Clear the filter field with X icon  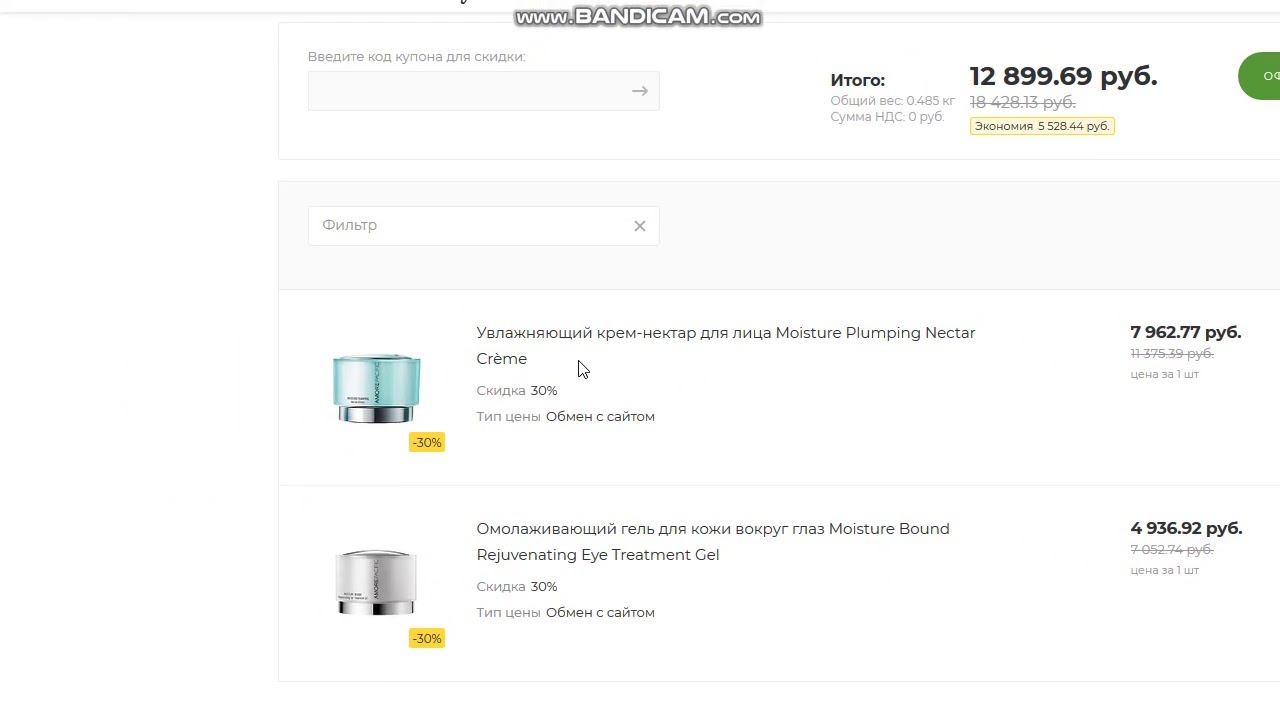click(x=640, y=226)
